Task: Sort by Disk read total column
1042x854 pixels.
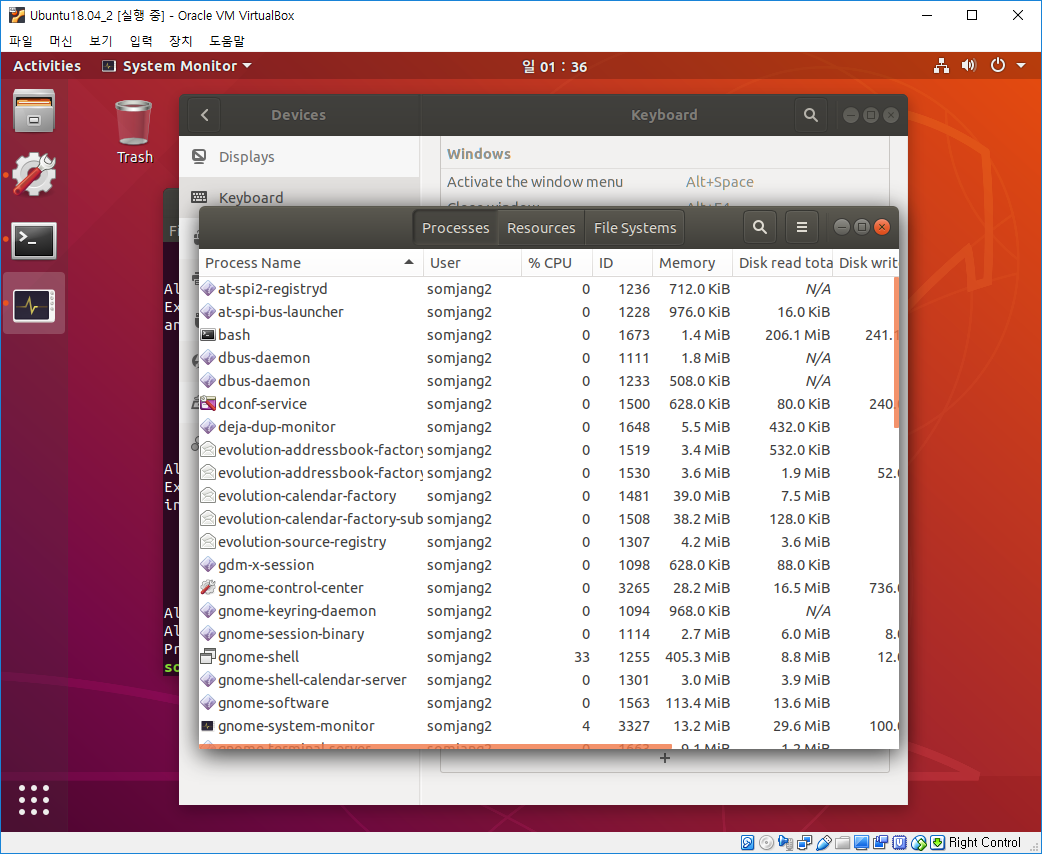Action: pos(782,263)
